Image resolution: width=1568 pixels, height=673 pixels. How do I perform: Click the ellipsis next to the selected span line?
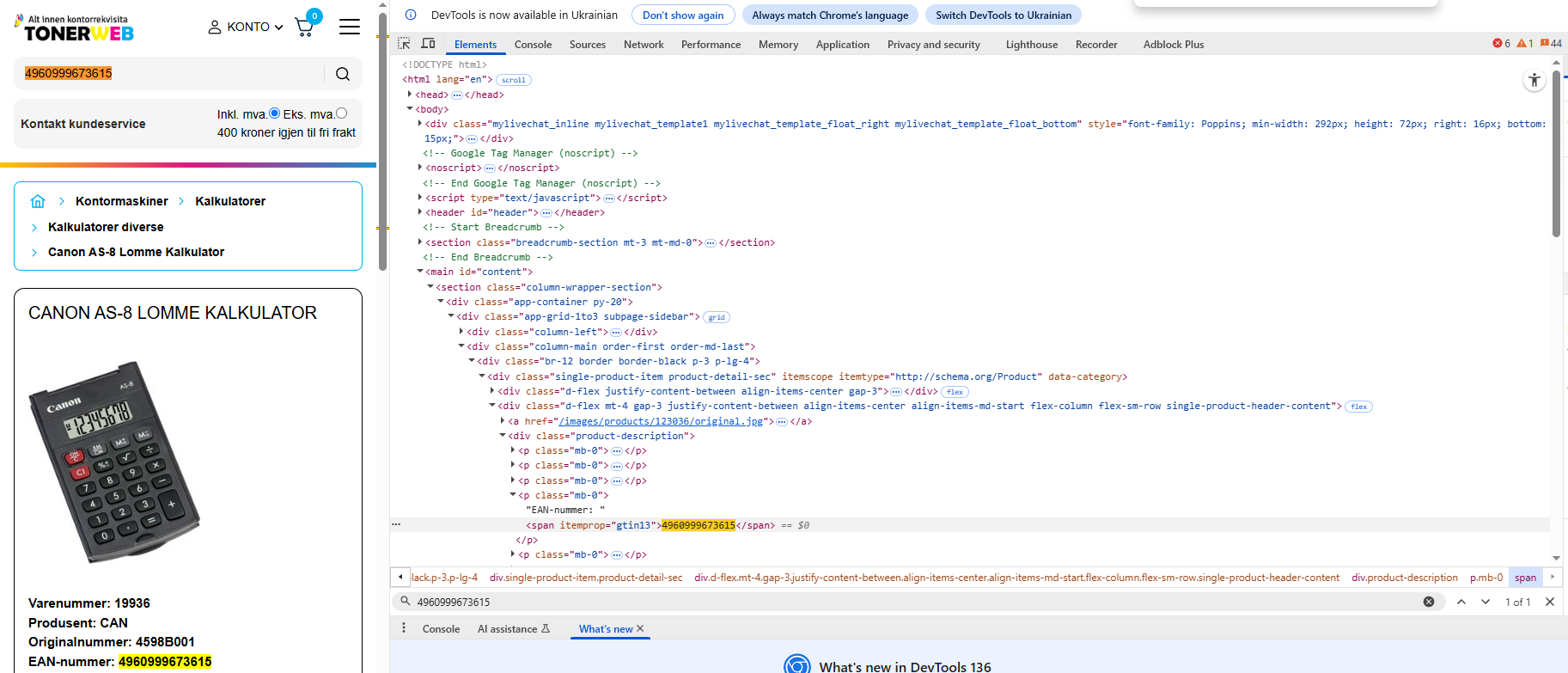(396, 524)
